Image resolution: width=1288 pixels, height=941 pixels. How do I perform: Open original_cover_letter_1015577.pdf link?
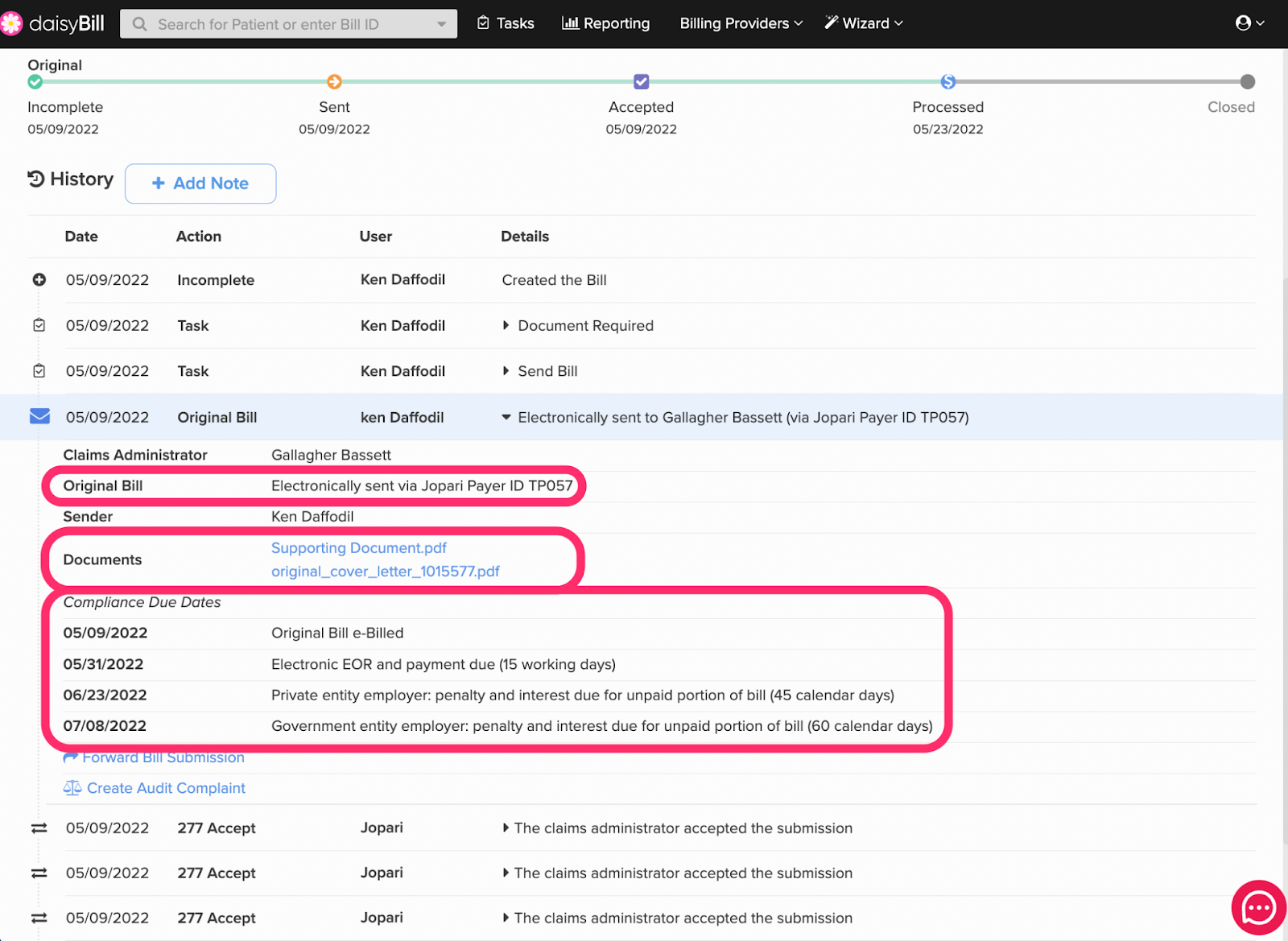click(x=386, y=572)
